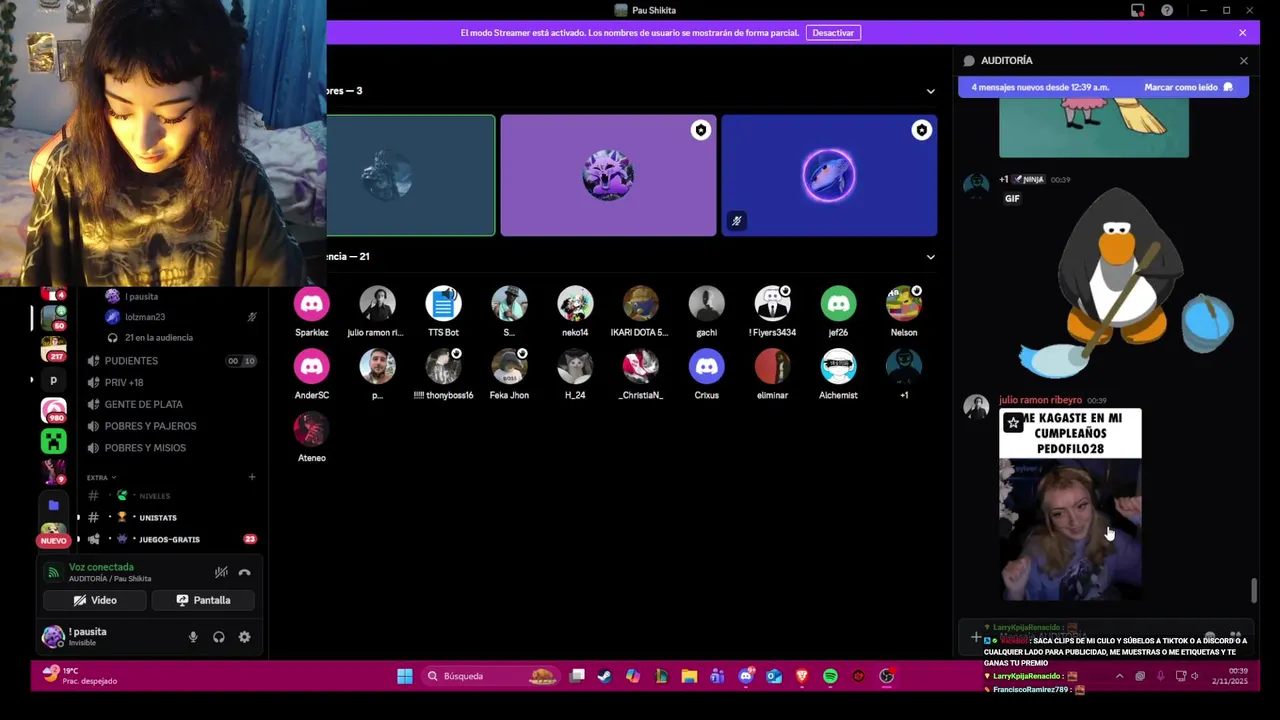This screenshot has width=1280, height=720.
Task: Open video posted by julio ramon ribeyro
Action: (x=1070, y=504)
